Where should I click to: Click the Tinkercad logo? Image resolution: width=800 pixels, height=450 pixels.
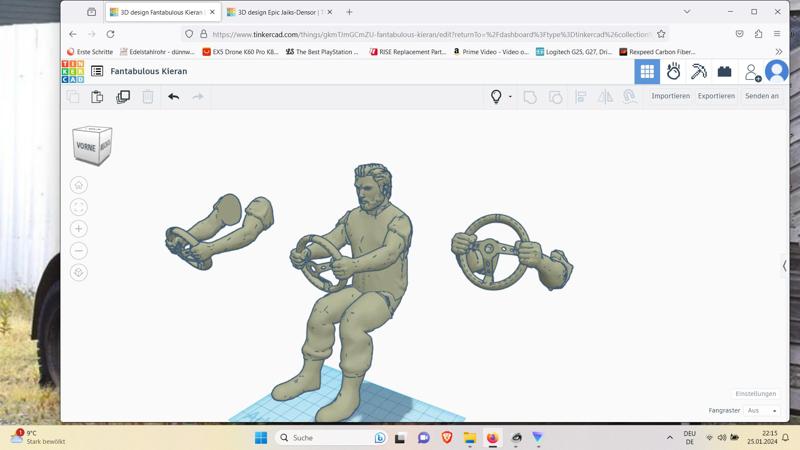click(x=72, y=71)
